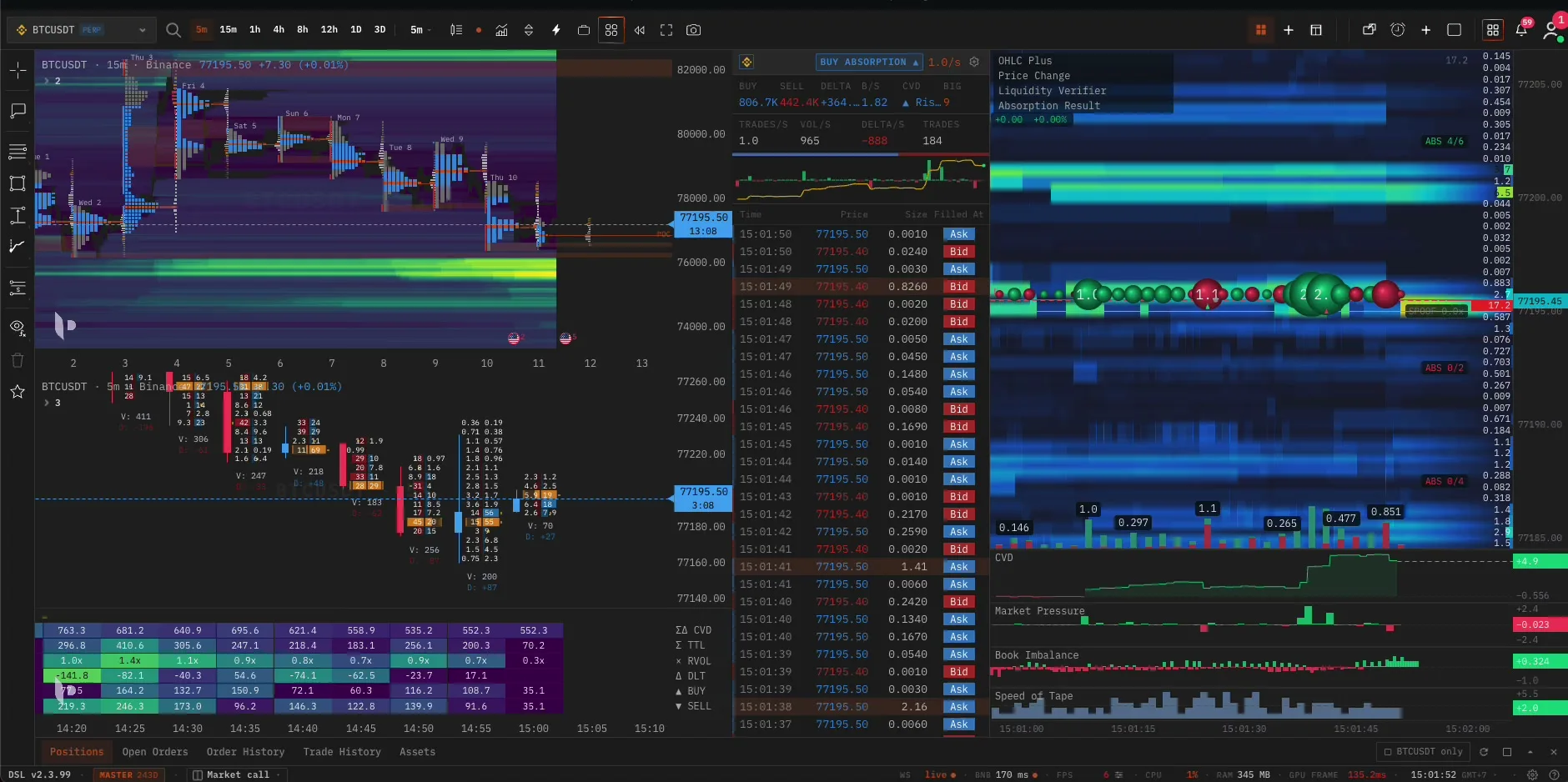Viewport: 1568px width, 782px height.
Task: Refresh the positions panel
Action: [1484, 752]
